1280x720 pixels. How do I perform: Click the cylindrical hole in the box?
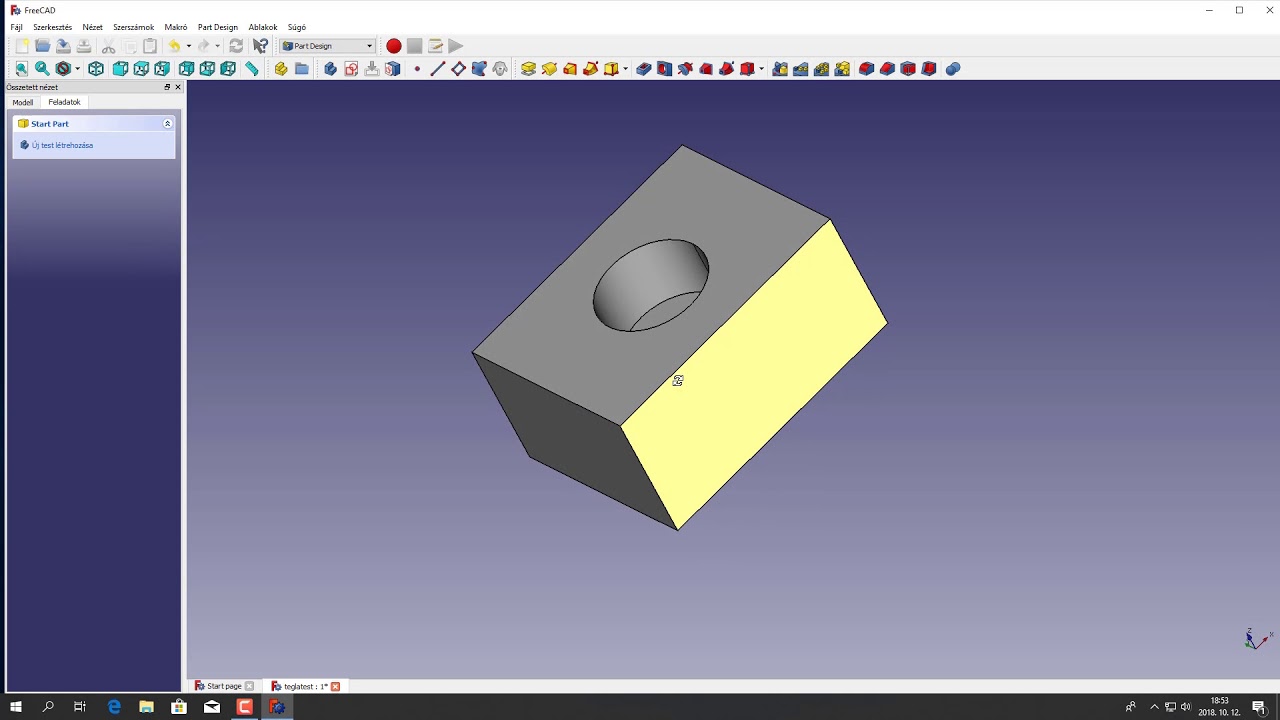(651, 285)
